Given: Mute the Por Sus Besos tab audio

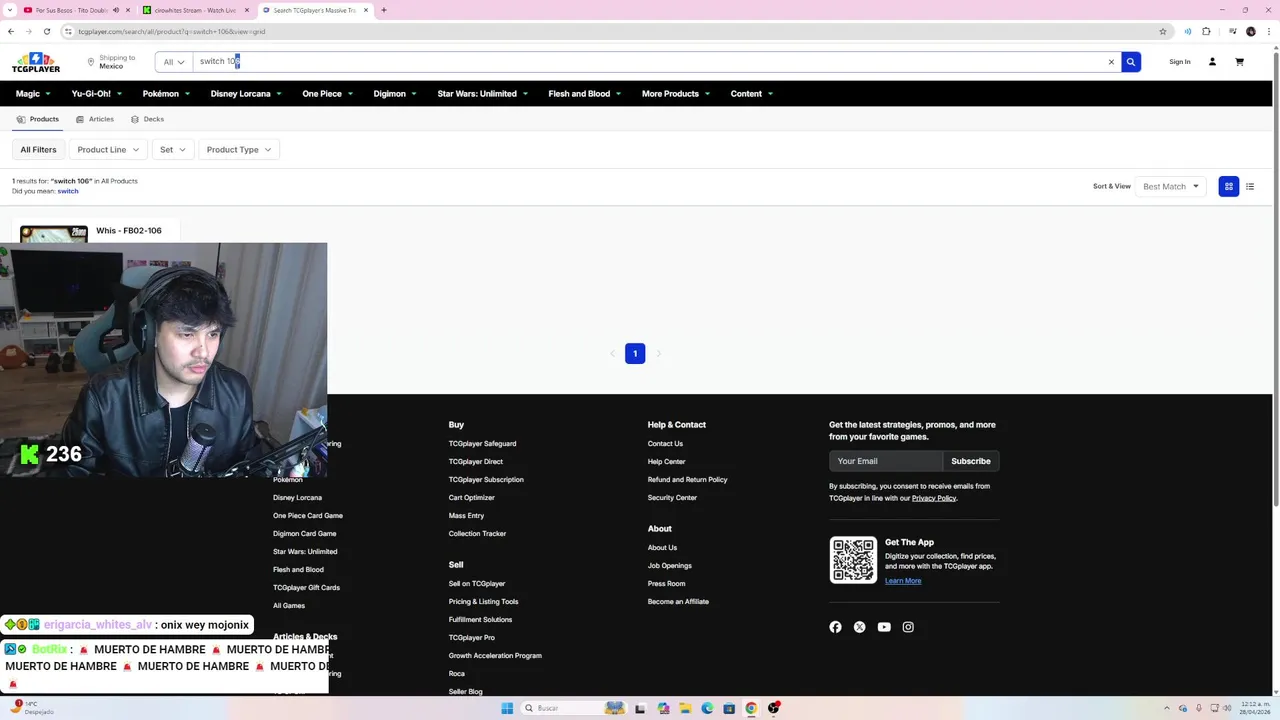Looking at the screenshot, I should (116, 10).
